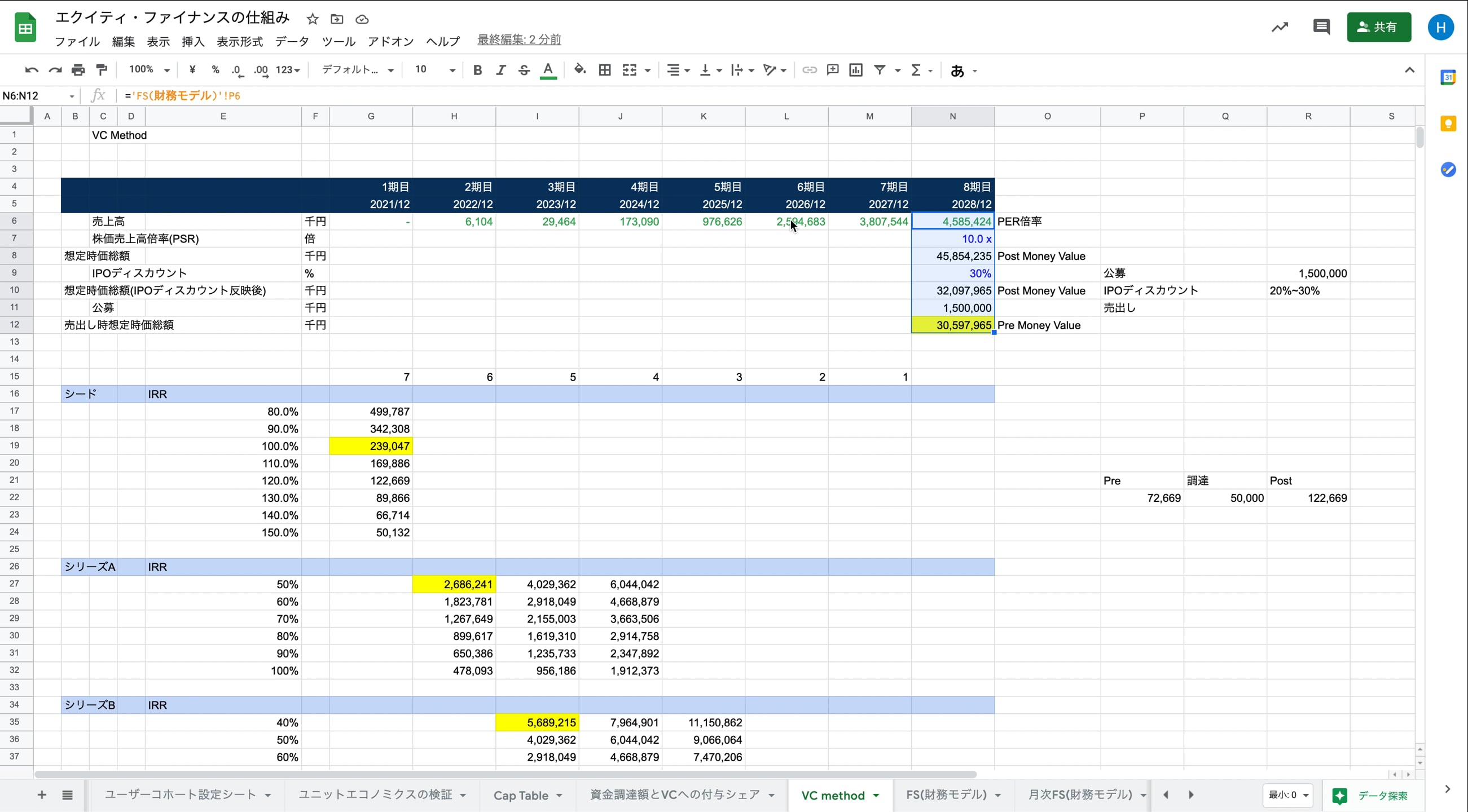The width and height of the screenshot is (1468, 812).
Task: Open the 最終編集 edit history link
Action: pyautogui.click(x=518, y=40)
